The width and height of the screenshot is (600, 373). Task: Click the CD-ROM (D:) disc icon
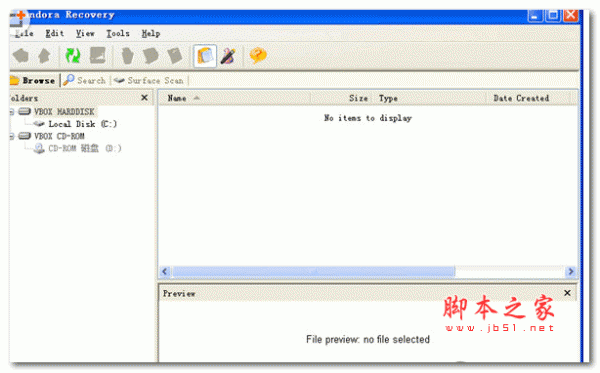(x=39, y=148)
